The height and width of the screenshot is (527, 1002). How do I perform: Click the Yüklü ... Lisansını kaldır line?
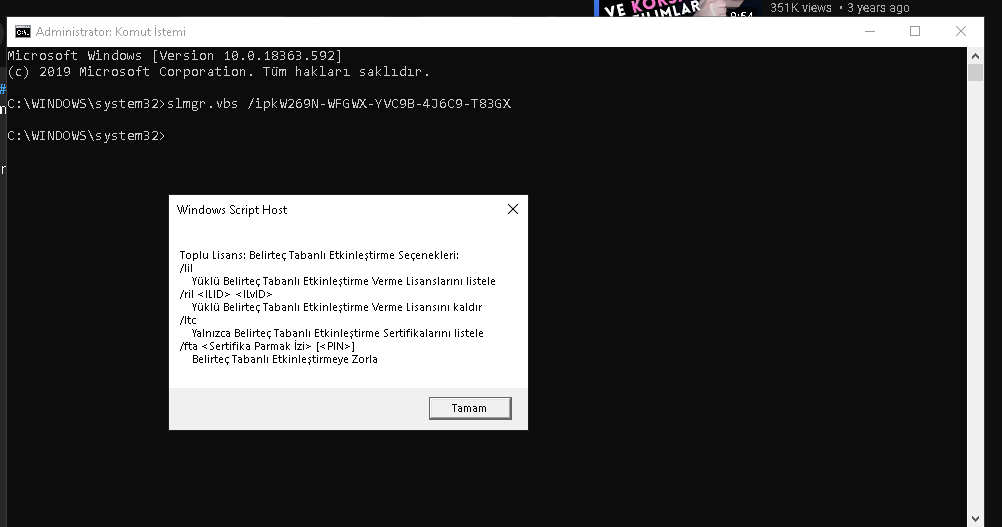coord(337,307)
